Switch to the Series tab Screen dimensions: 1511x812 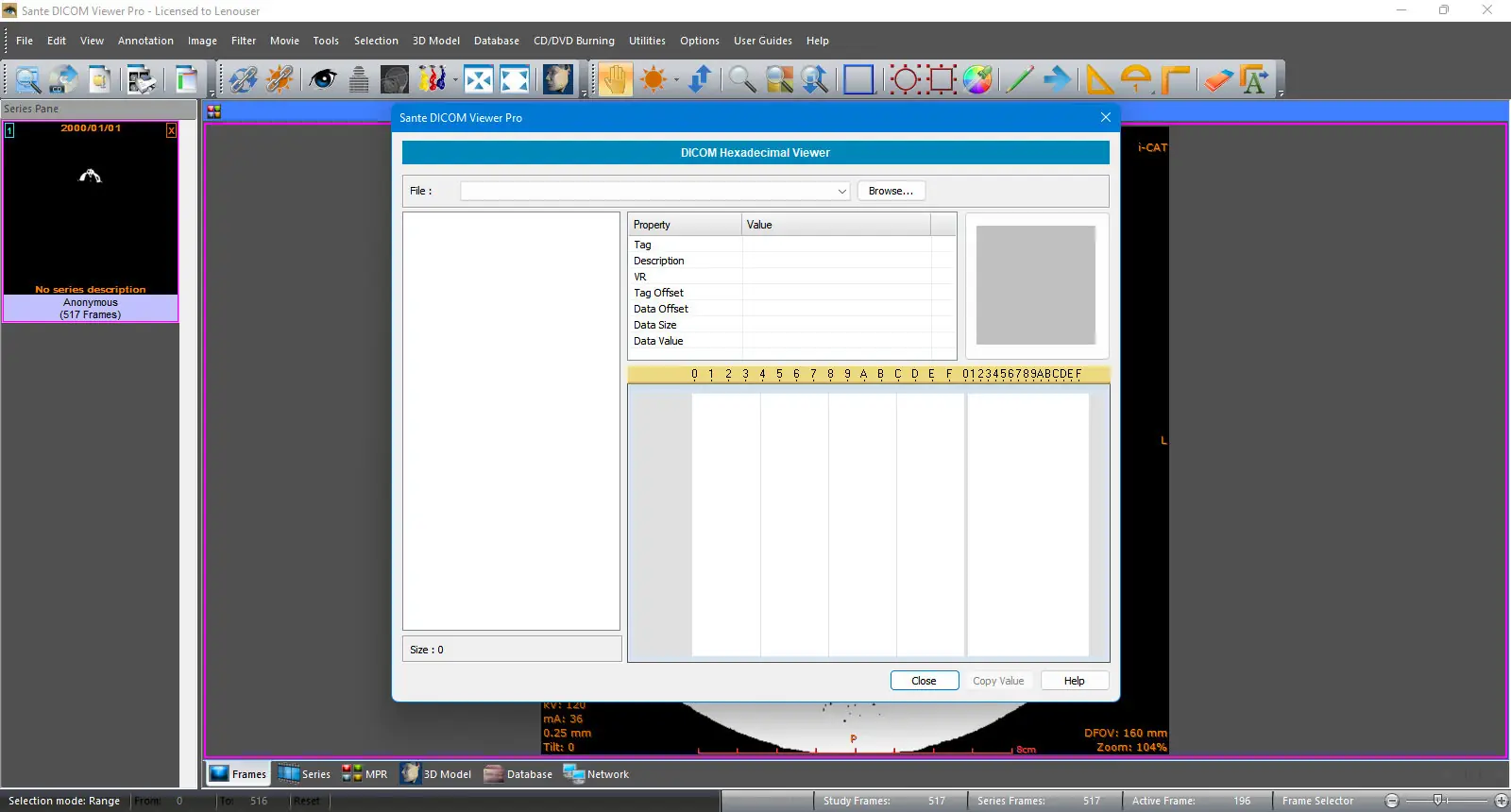(304, 774)
